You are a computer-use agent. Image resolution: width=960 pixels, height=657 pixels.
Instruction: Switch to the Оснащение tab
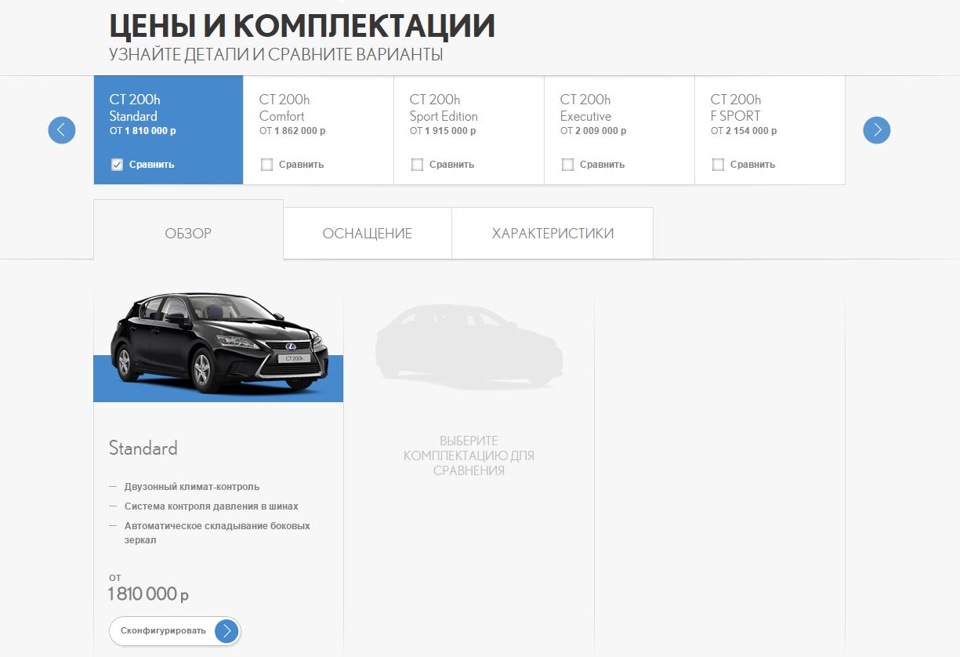point(367,234)
